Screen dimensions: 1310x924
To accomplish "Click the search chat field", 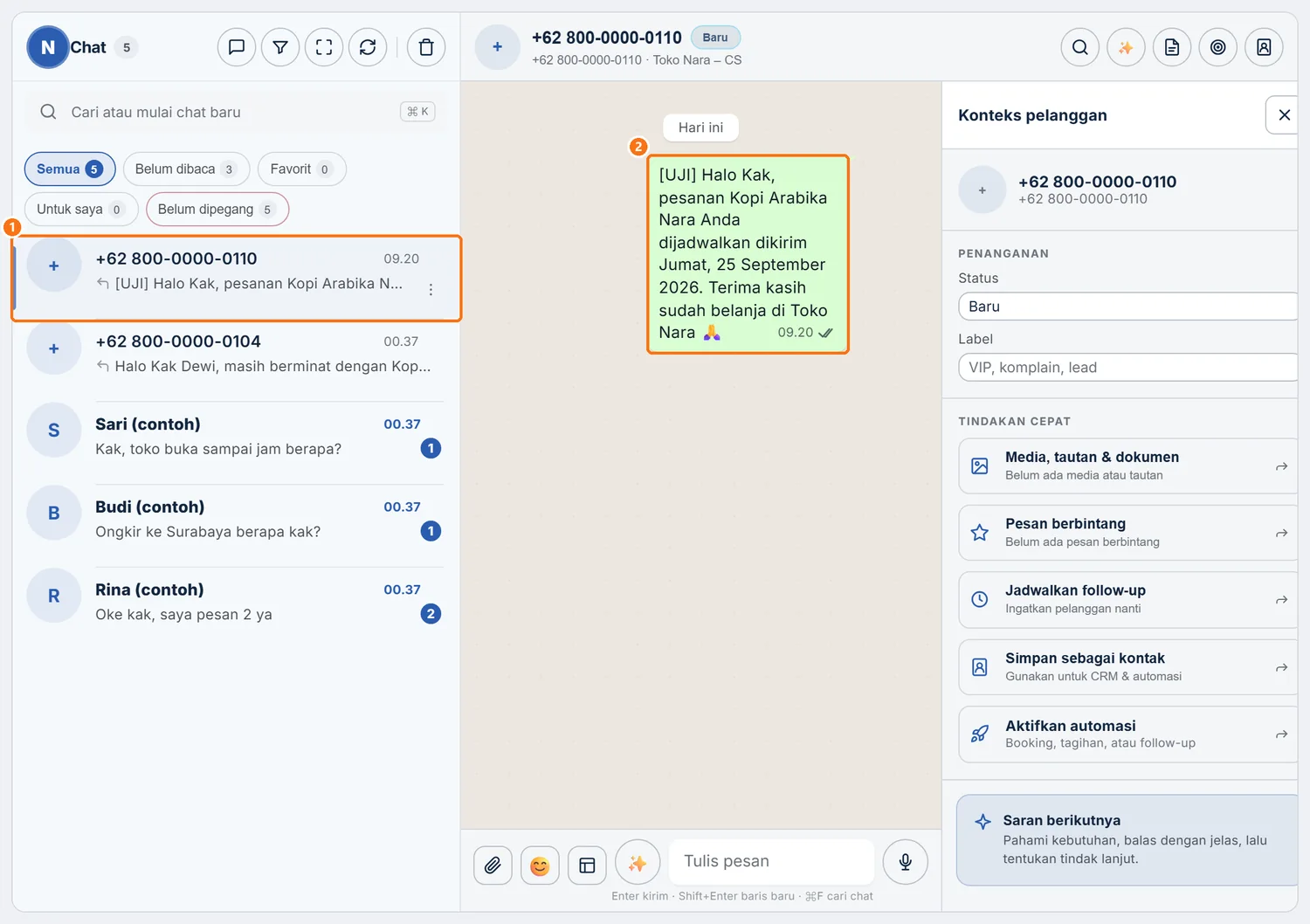I will (x=236, y=112).
